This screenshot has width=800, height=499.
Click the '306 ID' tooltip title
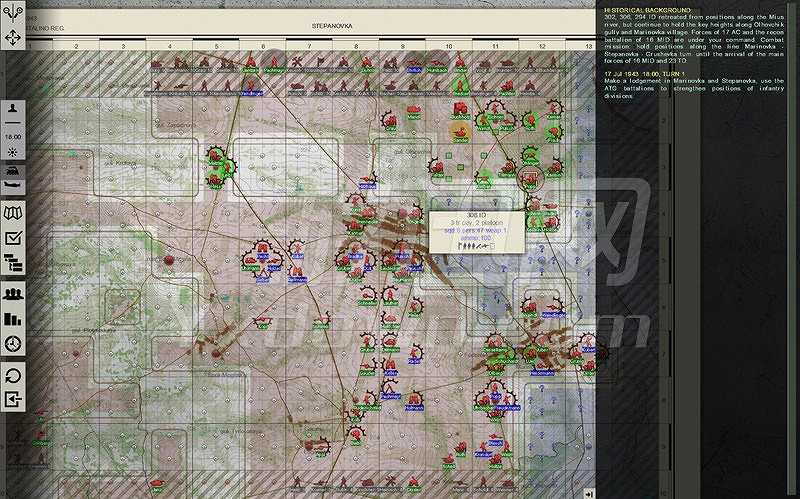[477, 215]
